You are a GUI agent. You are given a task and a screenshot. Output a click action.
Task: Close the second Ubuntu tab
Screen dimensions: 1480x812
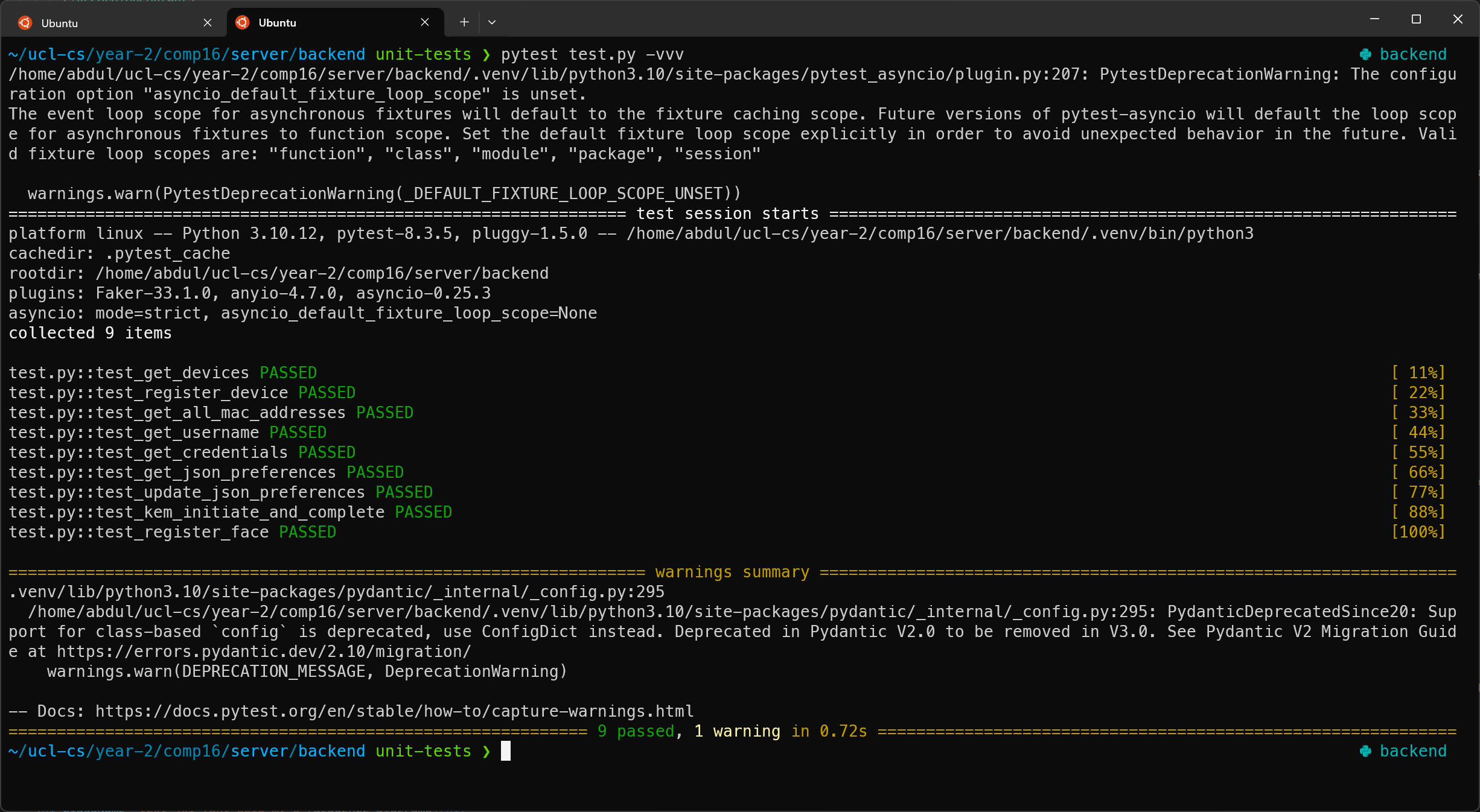(x=425, y=22)
